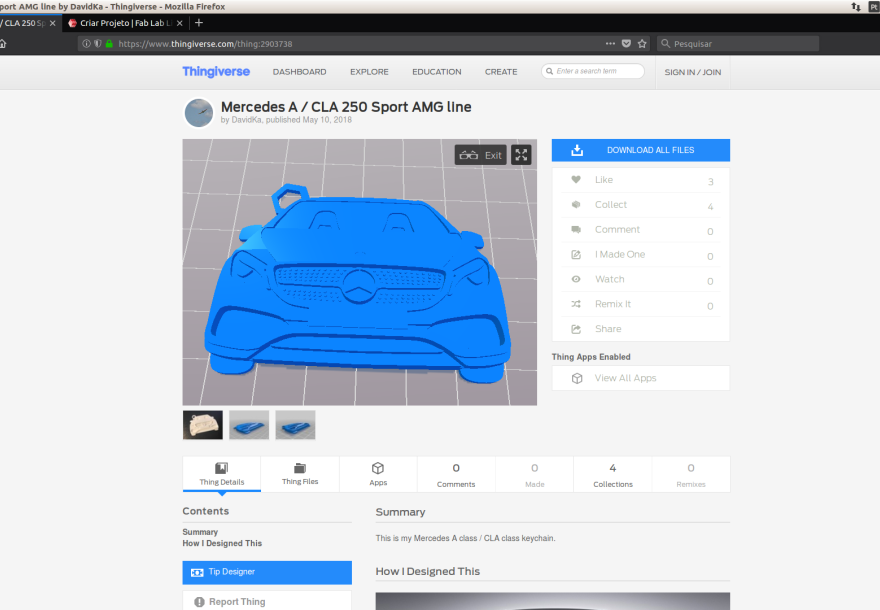Open the DASHBOARD menu
This screenshot has height=610, width=880.
tap(299, 72)
